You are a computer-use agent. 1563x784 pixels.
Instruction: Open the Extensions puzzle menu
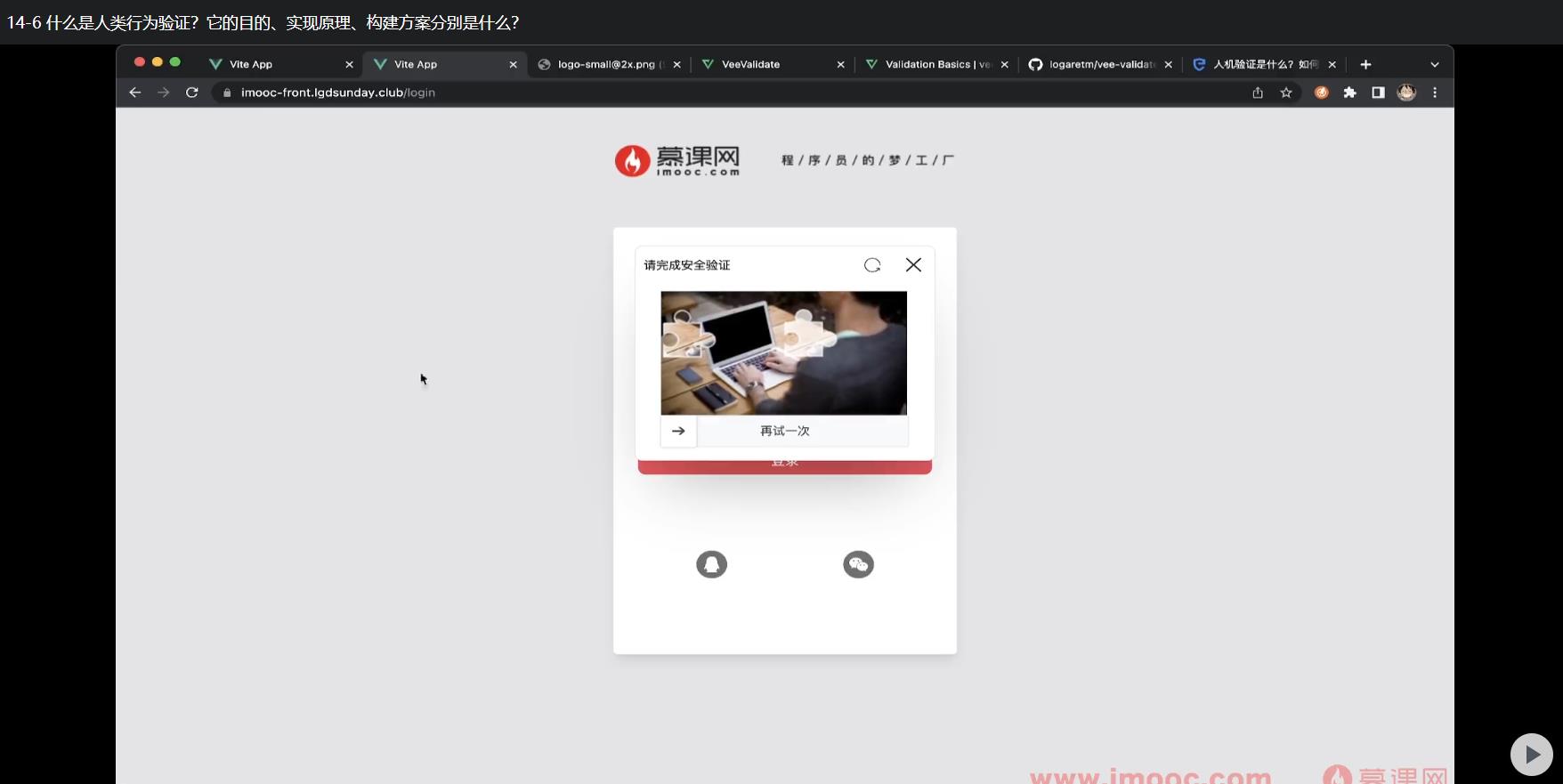point(1350,93)
